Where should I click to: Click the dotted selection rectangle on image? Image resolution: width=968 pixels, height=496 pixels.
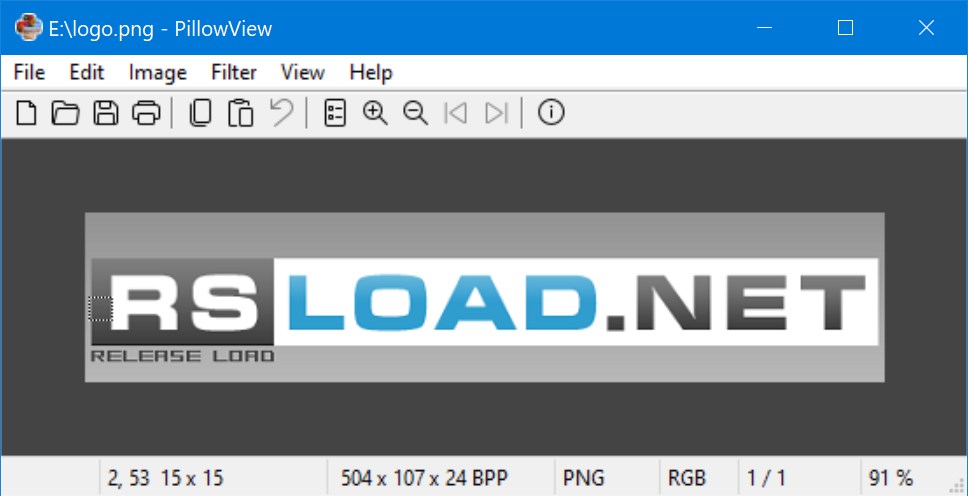pyautogui.click(x=101, y=309)
